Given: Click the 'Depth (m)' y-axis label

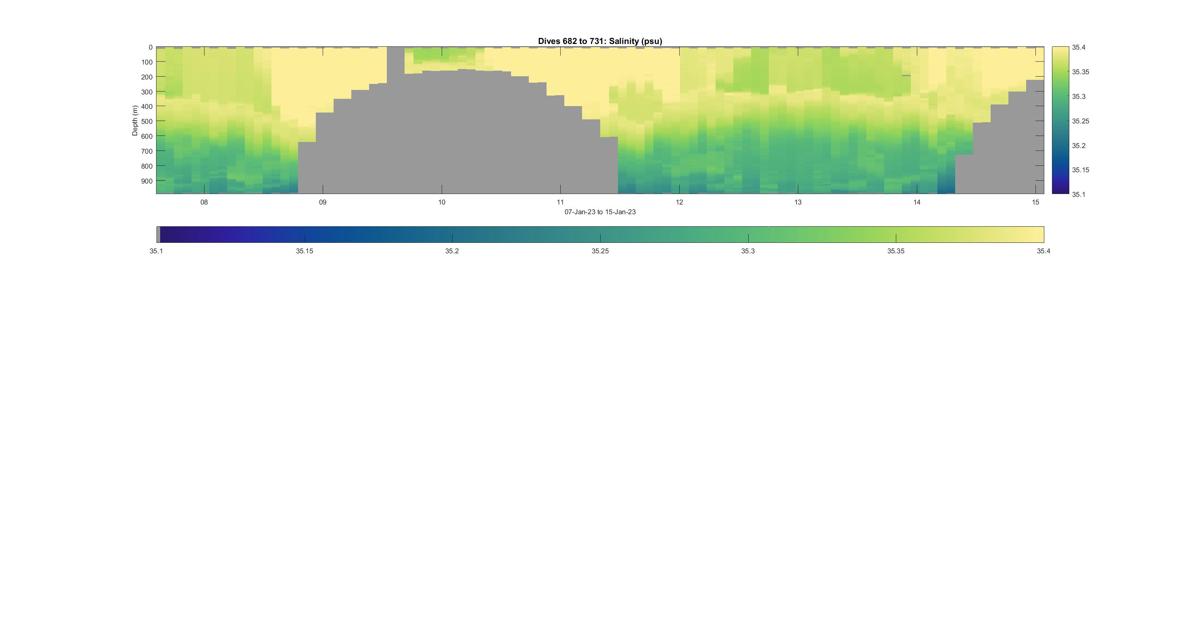Looking at the screenshot, I should 134,120.
